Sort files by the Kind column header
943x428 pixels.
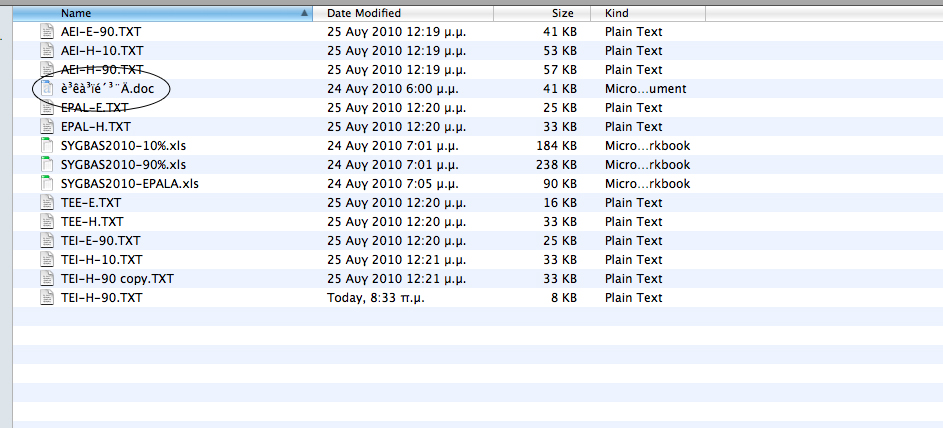coord(648,13)
